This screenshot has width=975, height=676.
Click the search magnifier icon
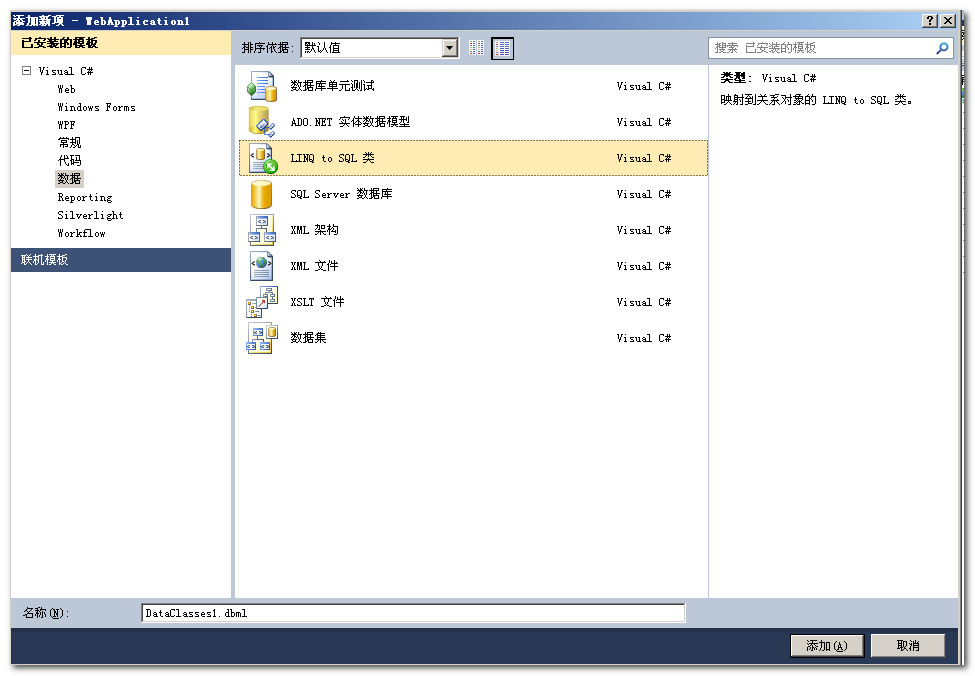click(x=941, y=47)
